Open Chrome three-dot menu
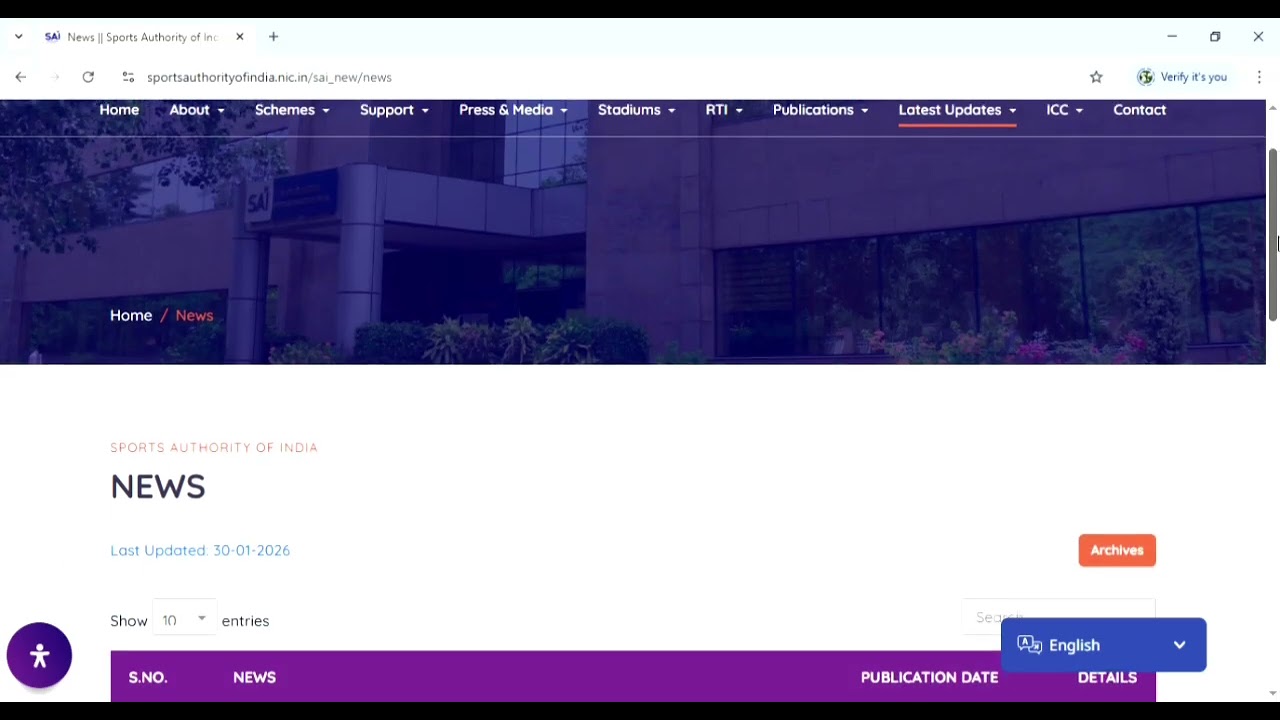The image size is (1280, 720). [x=1259, y=77]
